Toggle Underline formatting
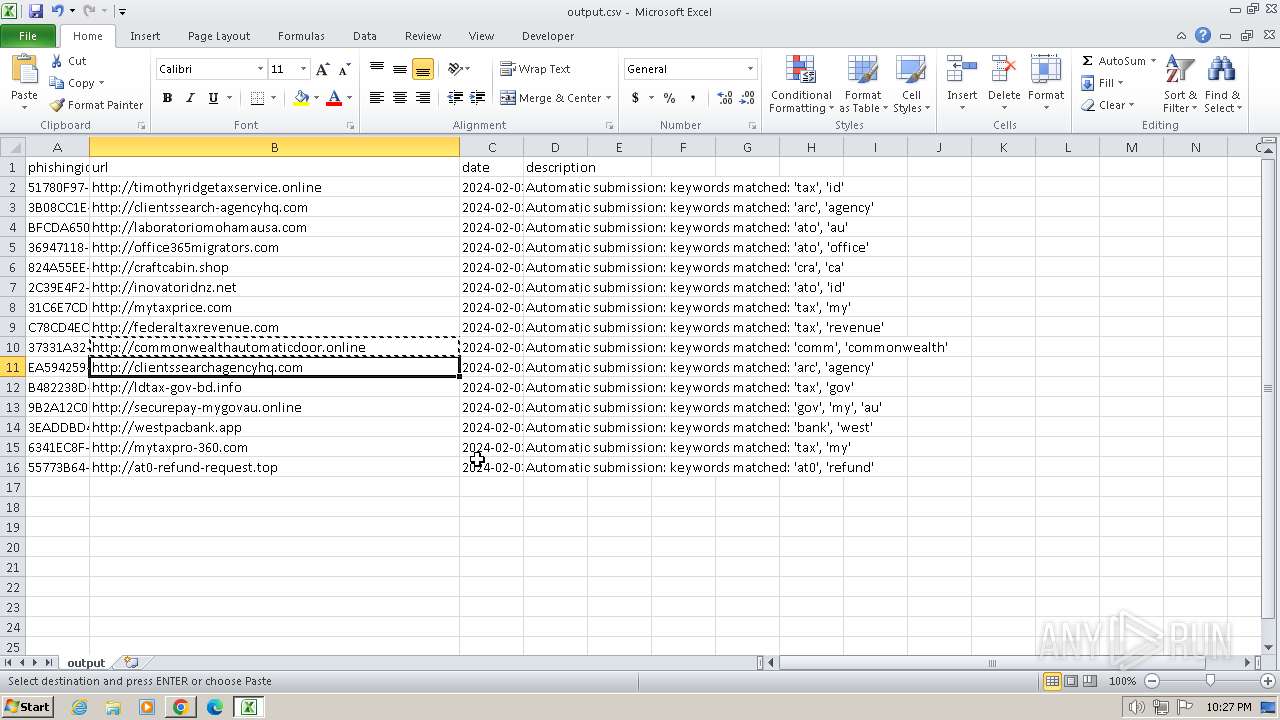Viewport: 1280px width, 720px height. tap(213, 98)
